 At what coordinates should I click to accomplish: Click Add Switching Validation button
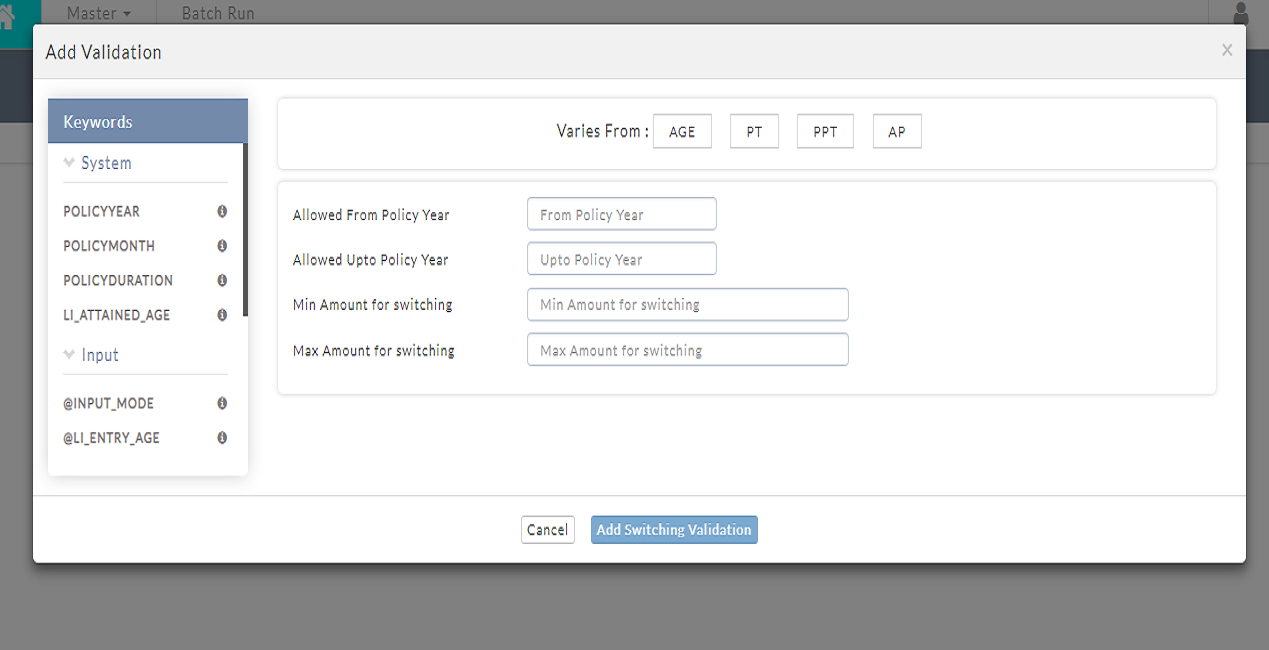pos(674,530)
